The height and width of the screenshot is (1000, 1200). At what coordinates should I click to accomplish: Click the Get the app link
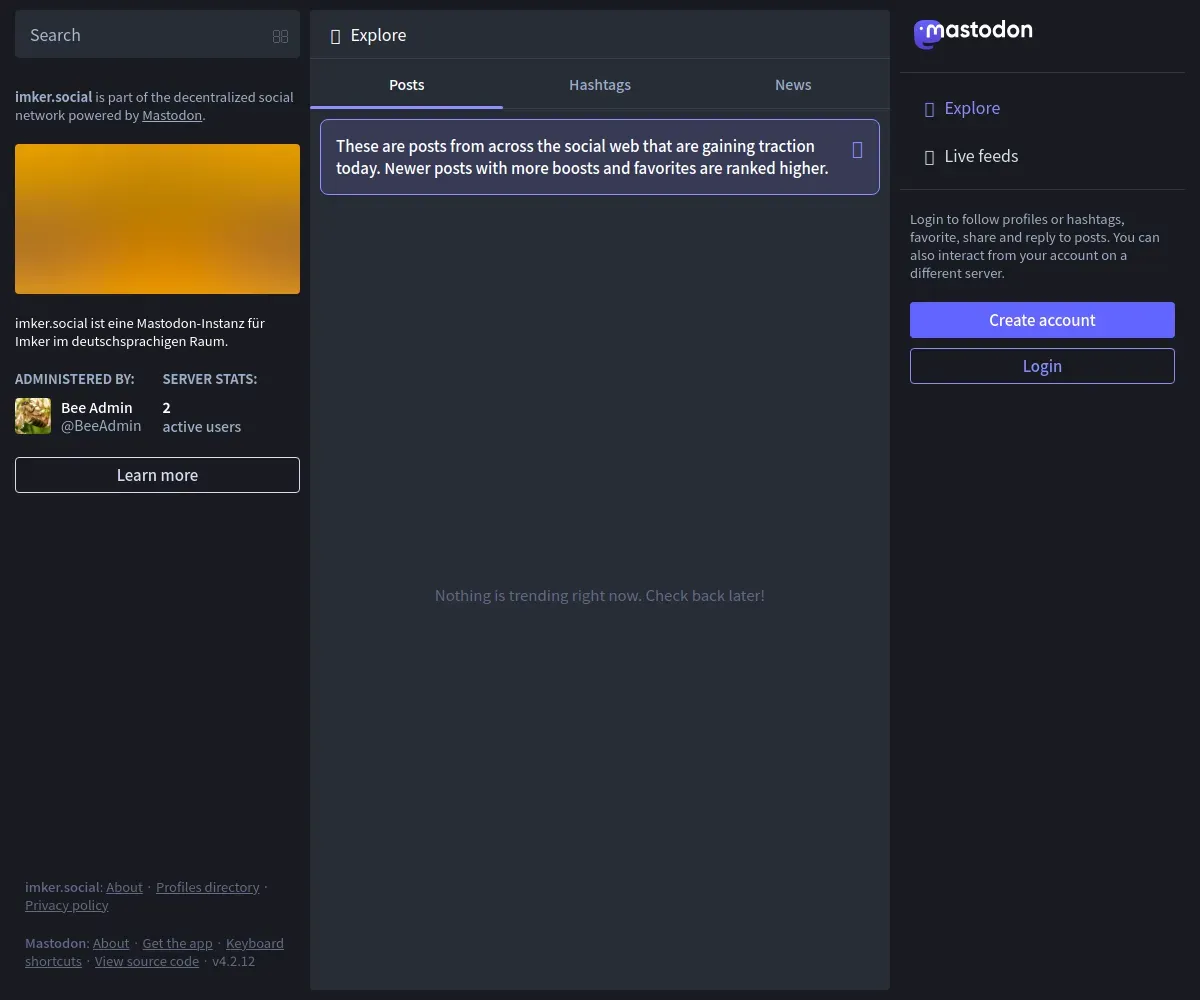[x=178, y=944]
